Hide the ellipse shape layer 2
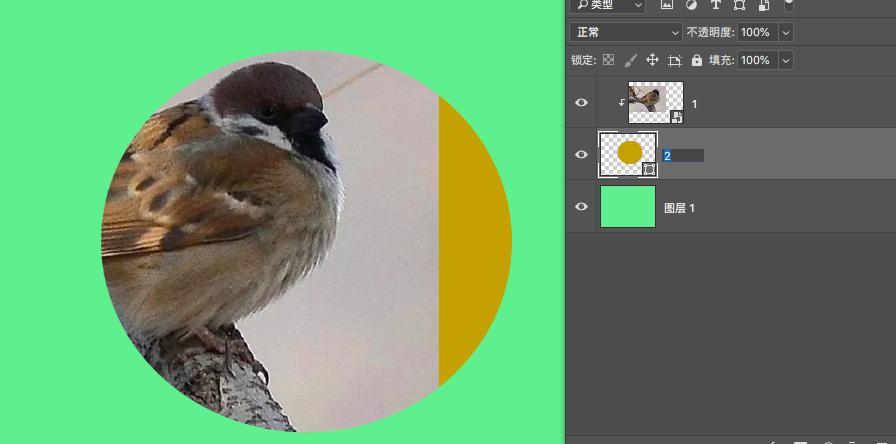 (x=581, y=154)
